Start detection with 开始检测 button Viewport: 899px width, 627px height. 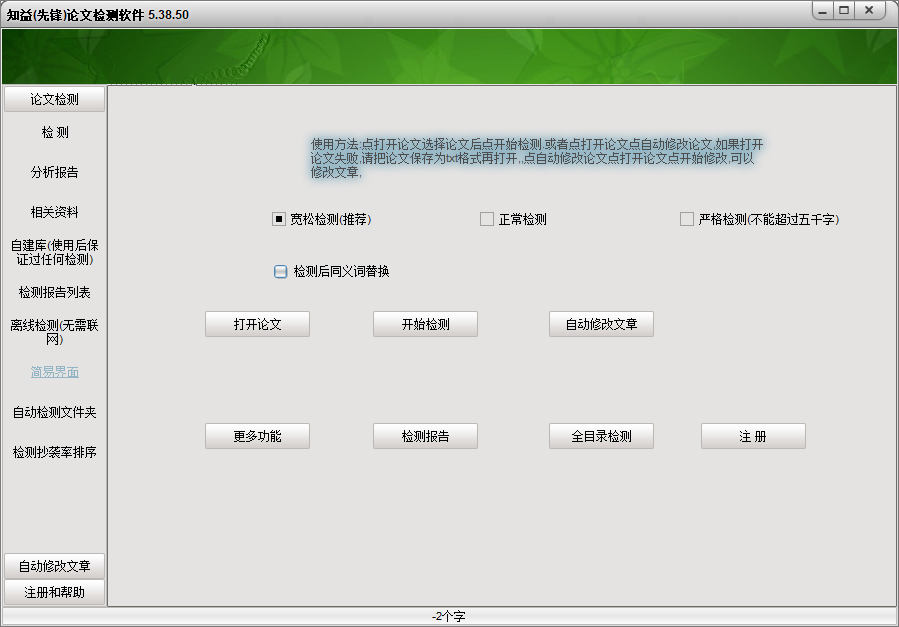[x=425, y=324]
